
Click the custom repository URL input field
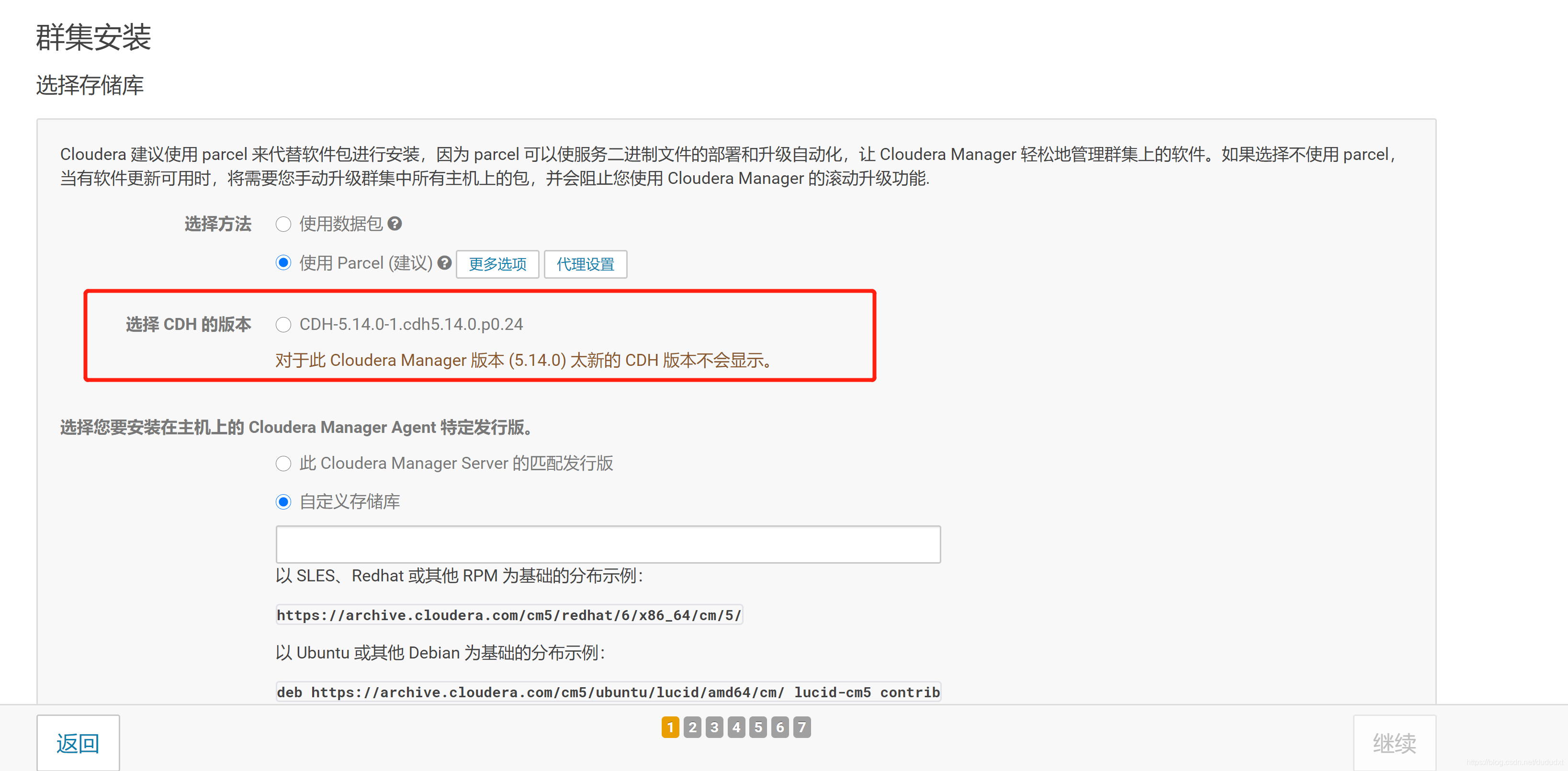[608, 544]
